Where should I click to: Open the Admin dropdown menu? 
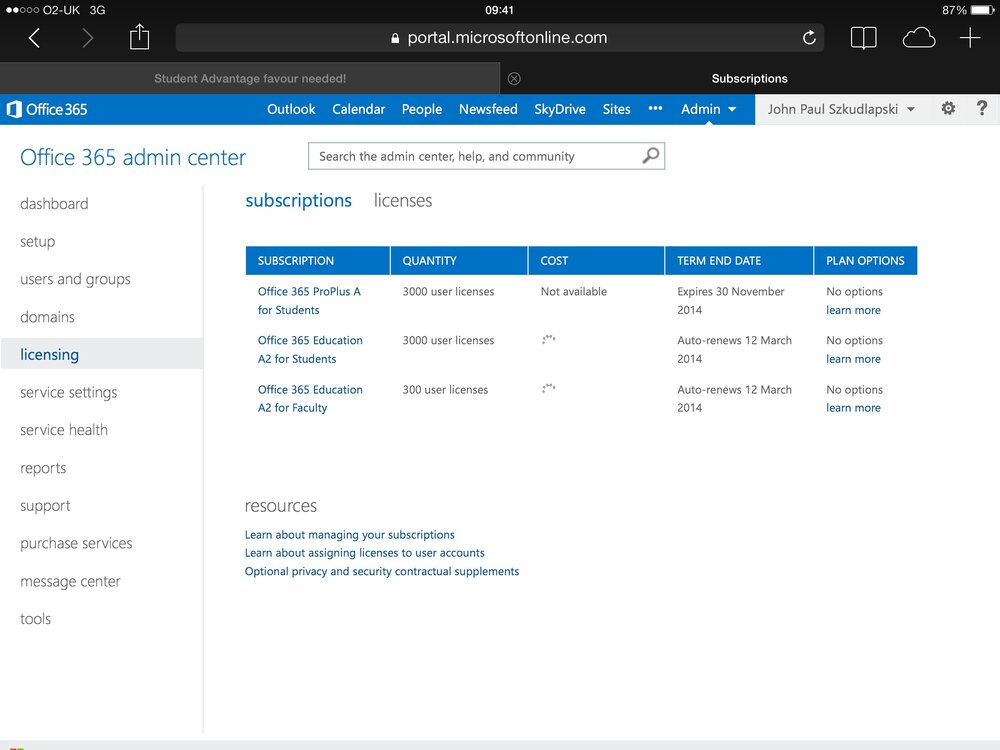(x=709, y=109)
